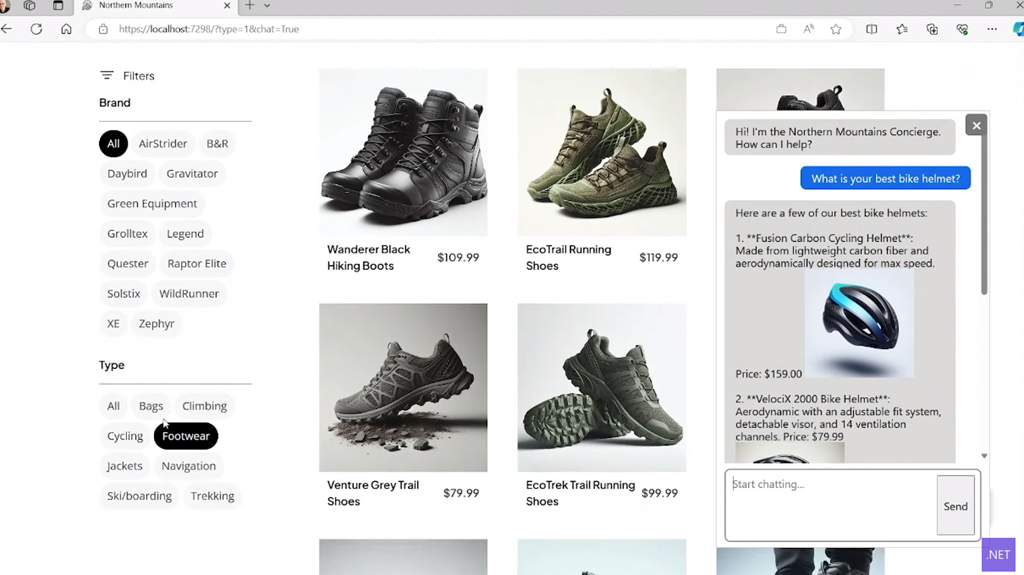Show Climbing product type
Screen dimensions: 1024x575
click(204, 406)
